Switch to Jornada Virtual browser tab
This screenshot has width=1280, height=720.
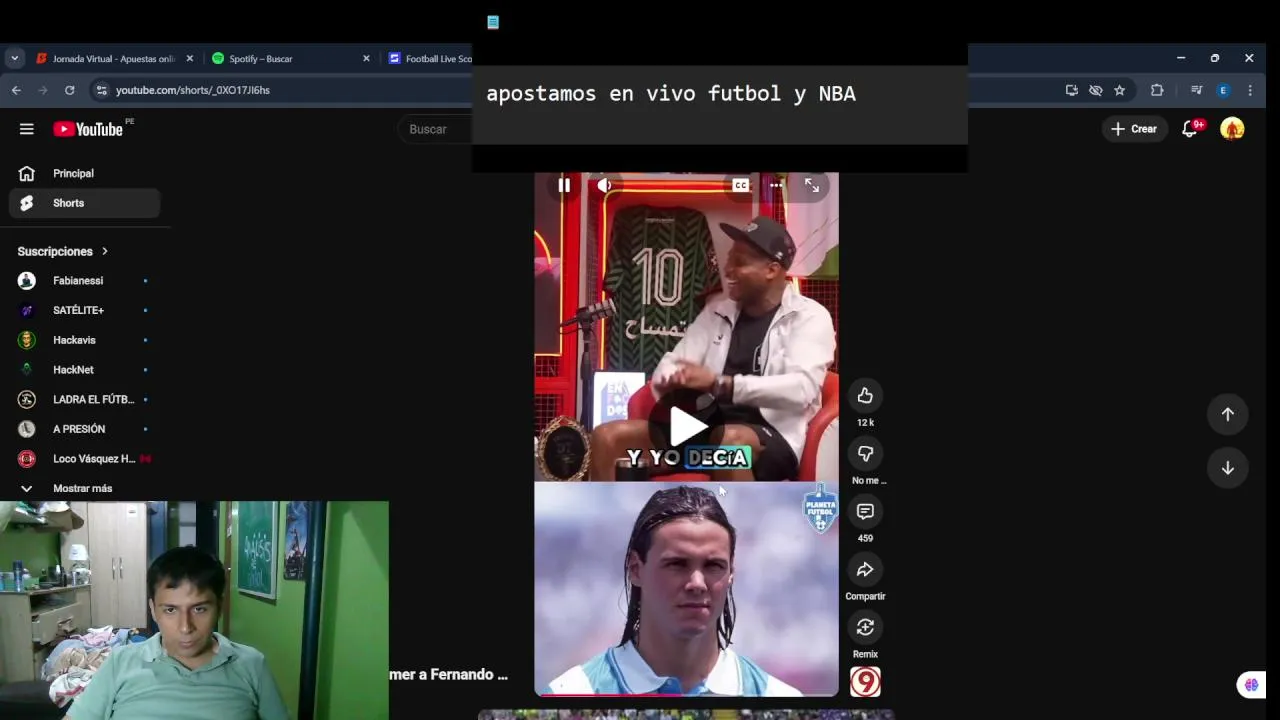tap(113, 59)
